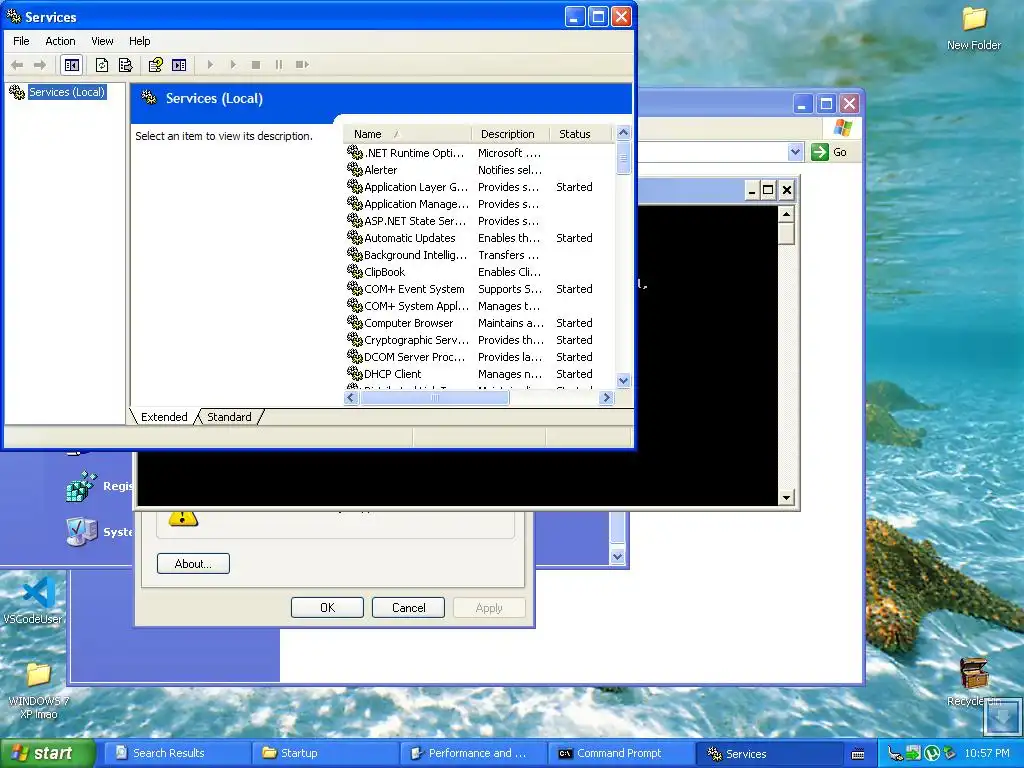The width and height of the screenshot is (1024, 768).
Task: Sort services by the Name column header
Action: pos(406,134)
